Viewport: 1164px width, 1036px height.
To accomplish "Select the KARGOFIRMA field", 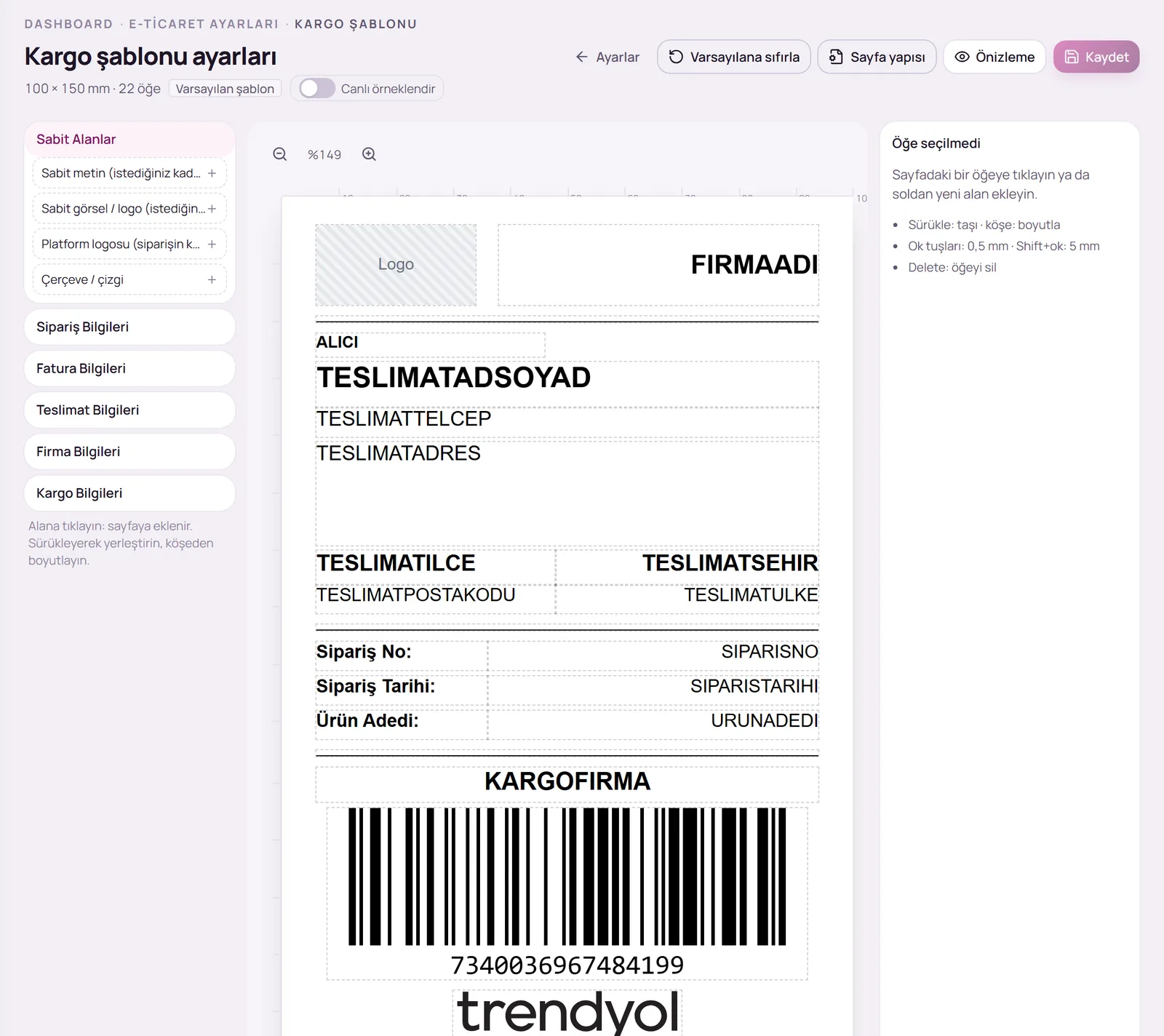I will (567, 784).
